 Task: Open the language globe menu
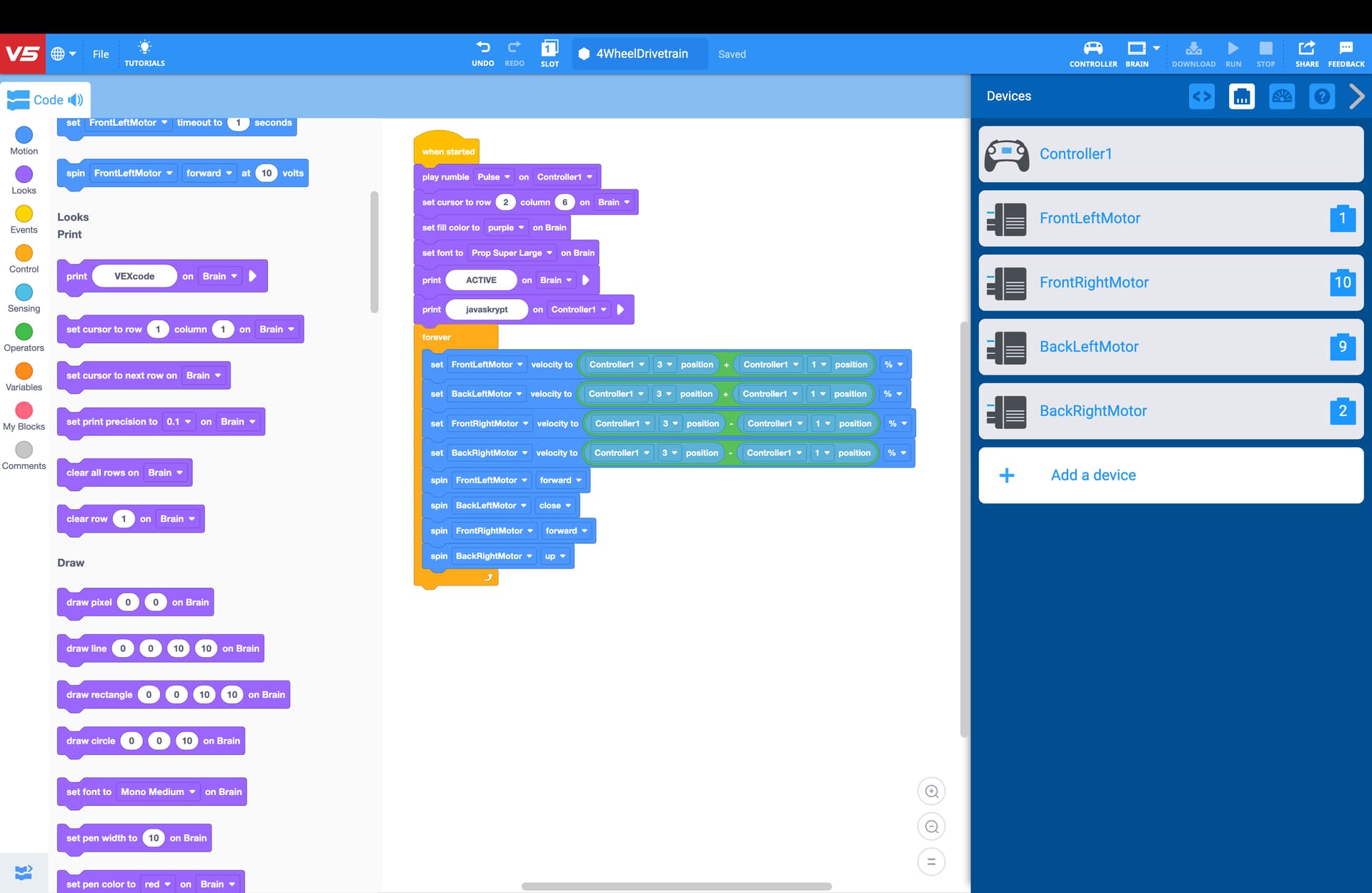click(x=63, y=54)
